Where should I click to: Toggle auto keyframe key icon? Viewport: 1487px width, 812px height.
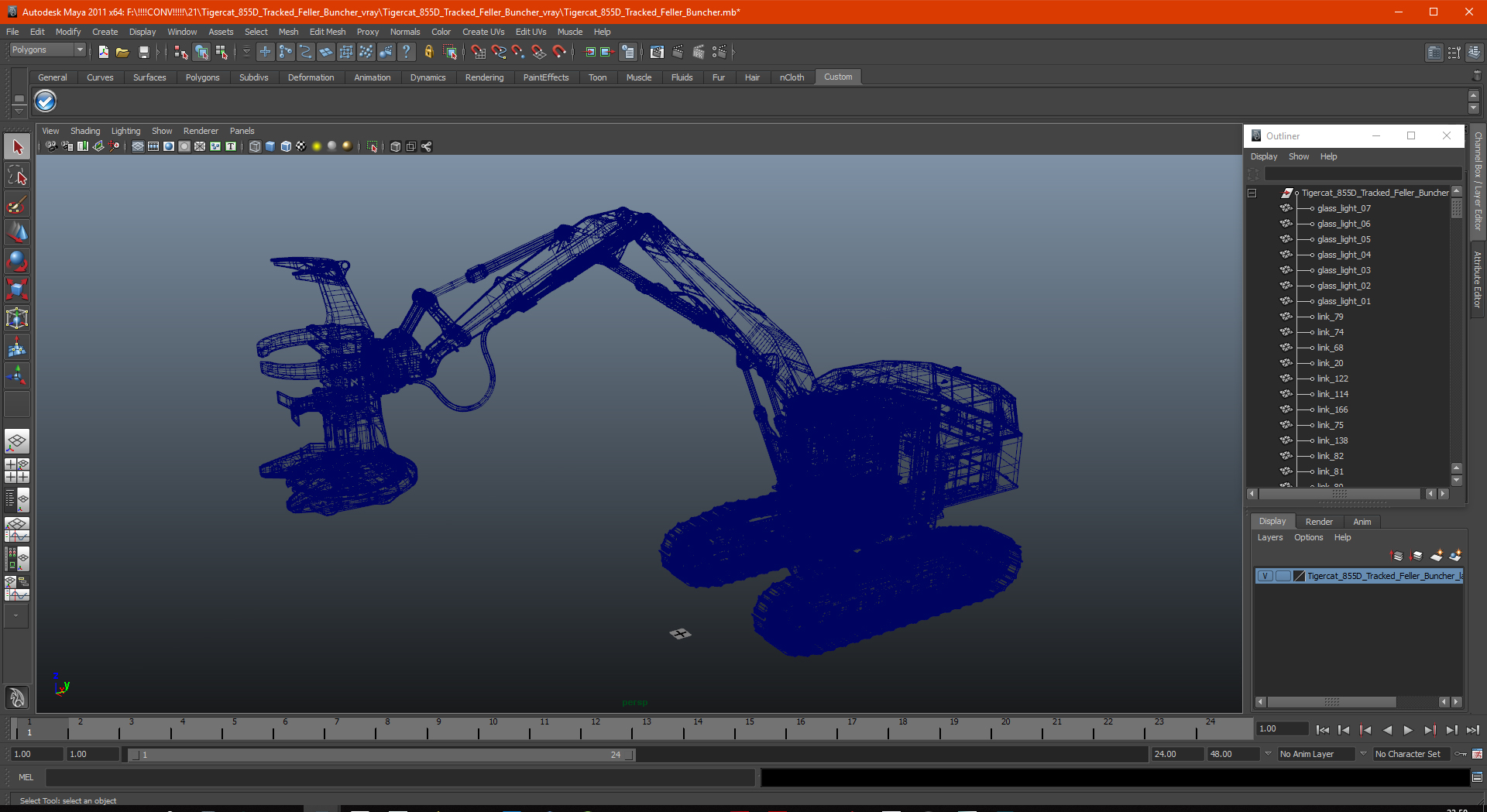pos(1461,754)
